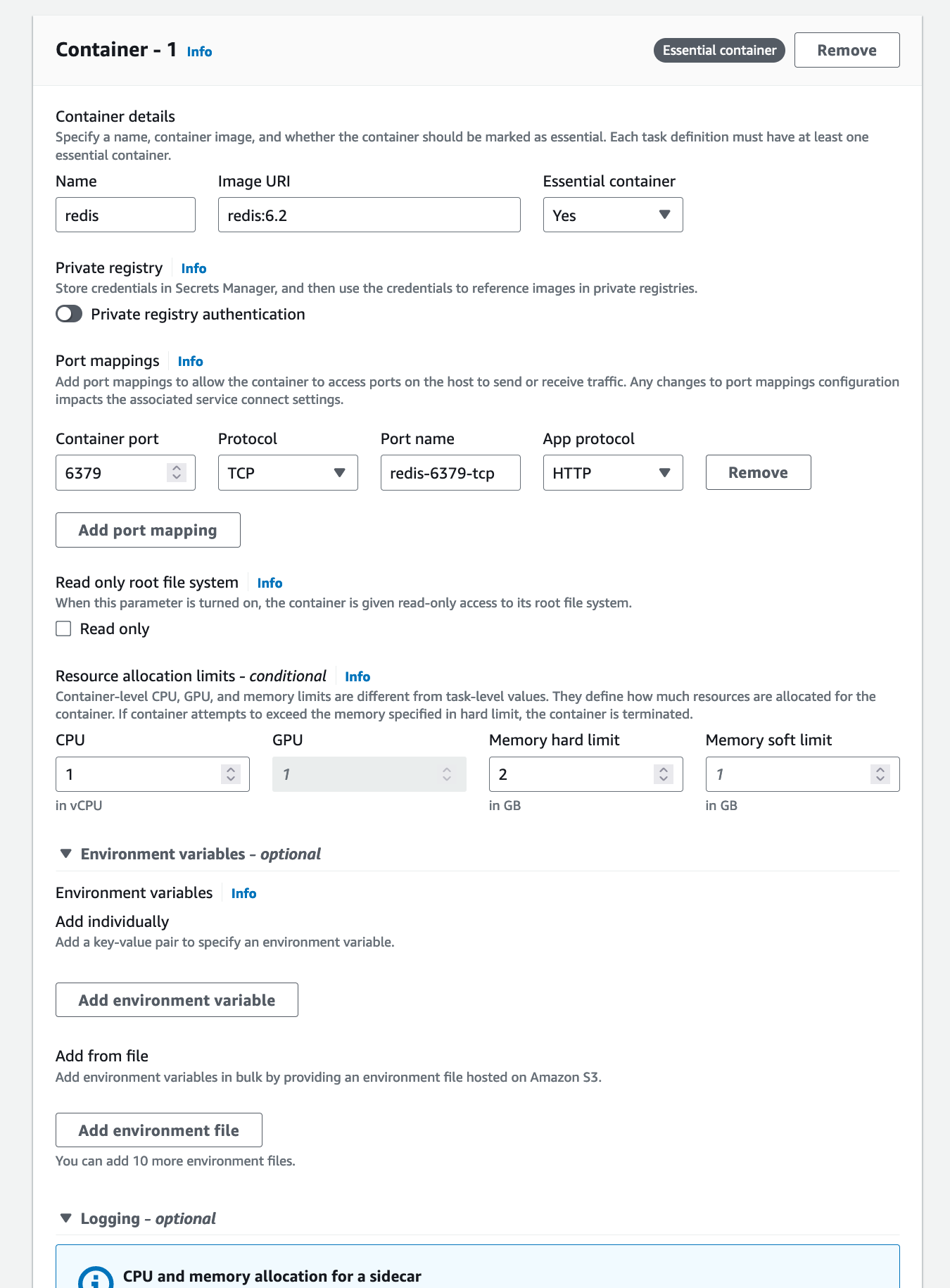Open Info link next to Container - 1

pyautogui.click(x=199, y=51)
